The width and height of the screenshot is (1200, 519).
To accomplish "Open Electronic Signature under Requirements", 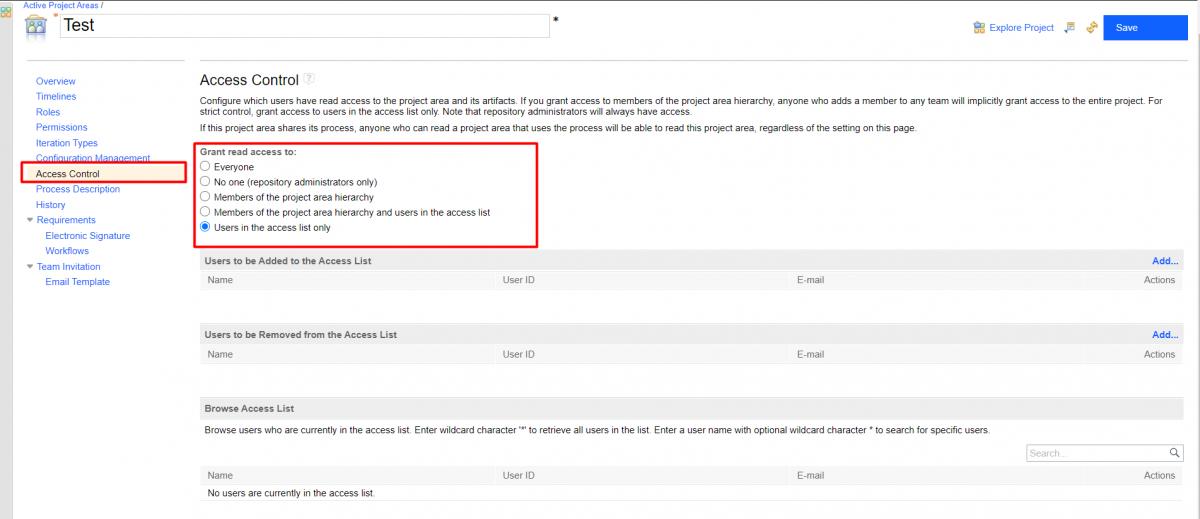I will 87,236.
